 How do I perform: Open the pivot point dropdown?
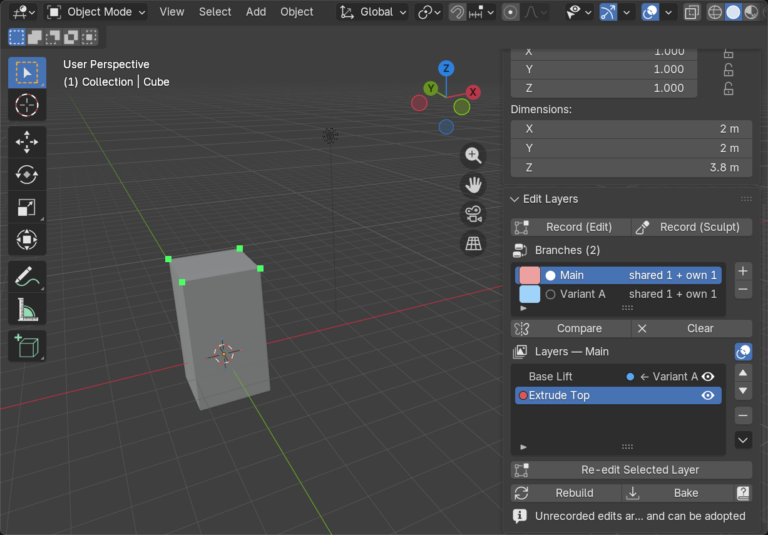point(429,12)
